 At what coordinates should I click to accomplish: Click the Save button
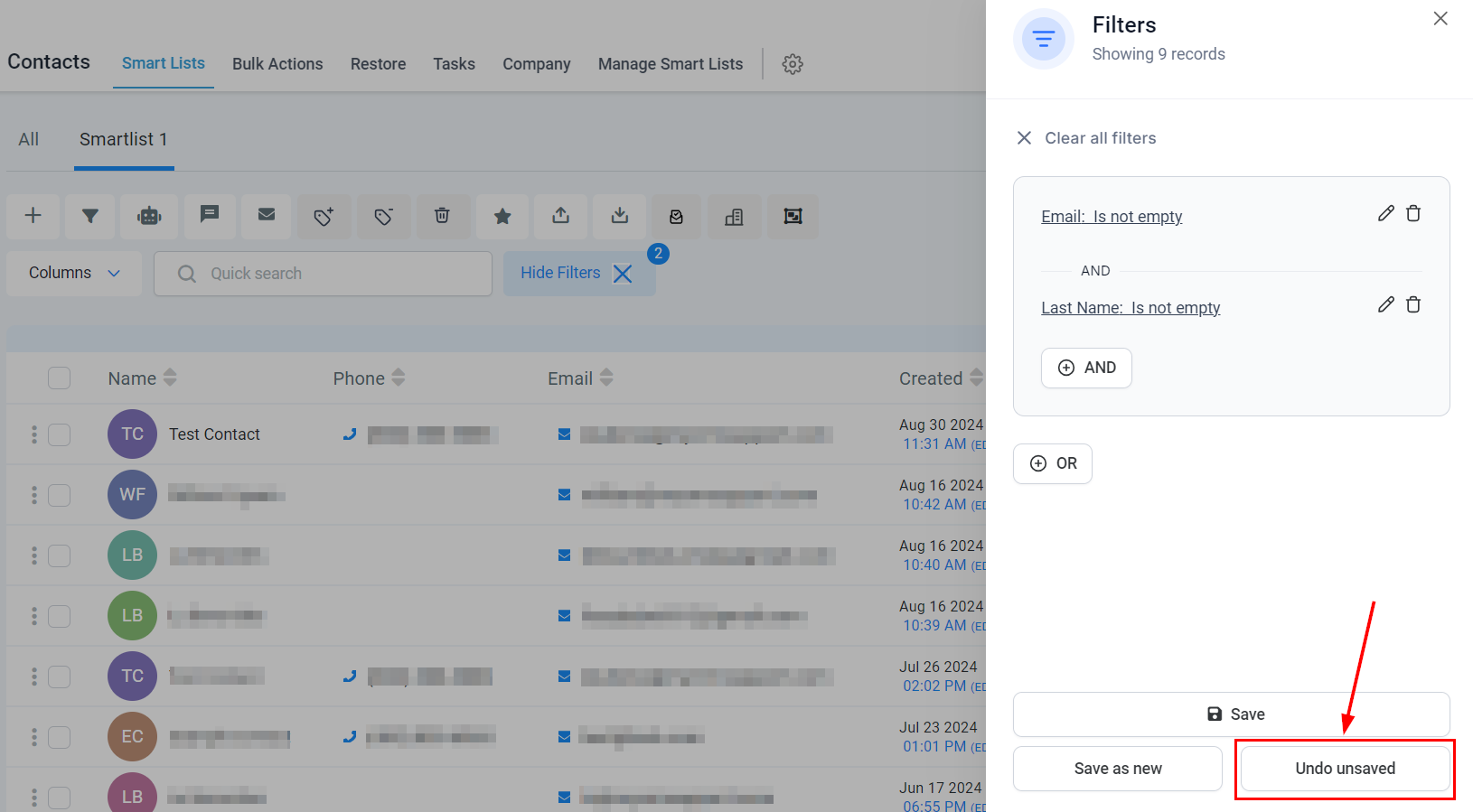click(x=1232, y=714)
